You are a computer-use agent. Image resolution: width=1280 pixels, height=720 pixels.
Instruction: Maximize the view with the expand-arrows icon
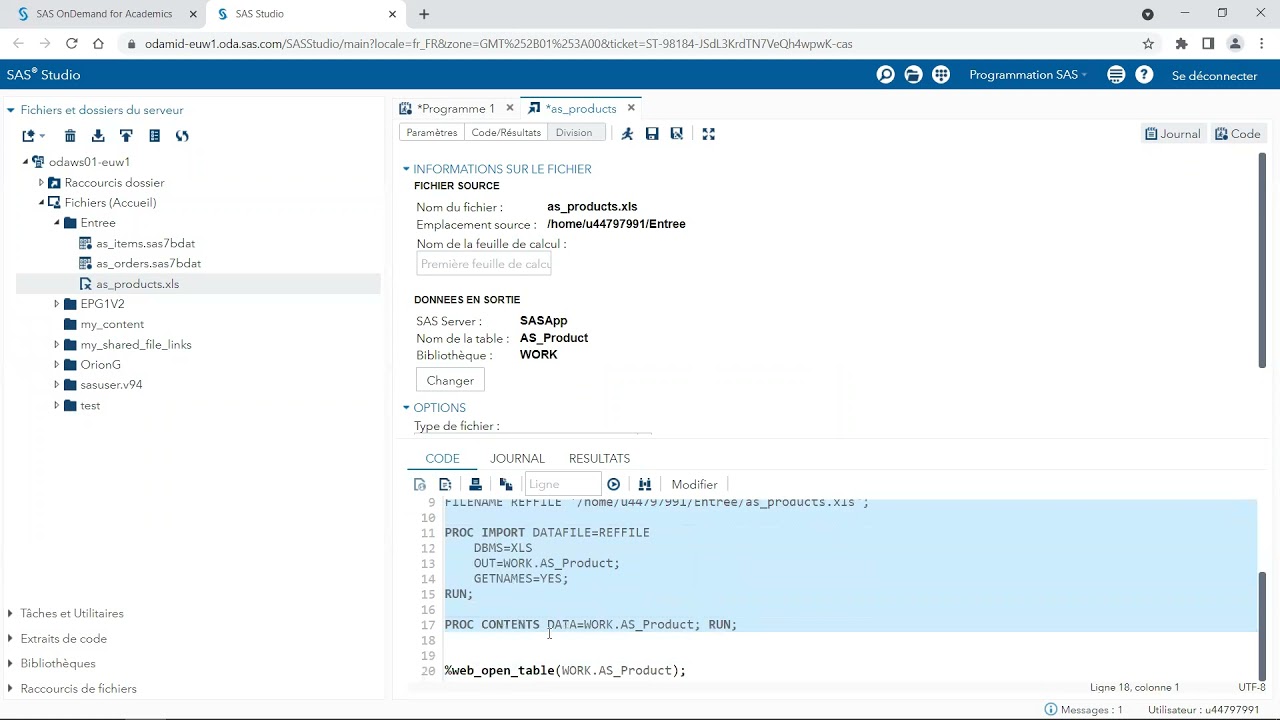tap(709, 133)
